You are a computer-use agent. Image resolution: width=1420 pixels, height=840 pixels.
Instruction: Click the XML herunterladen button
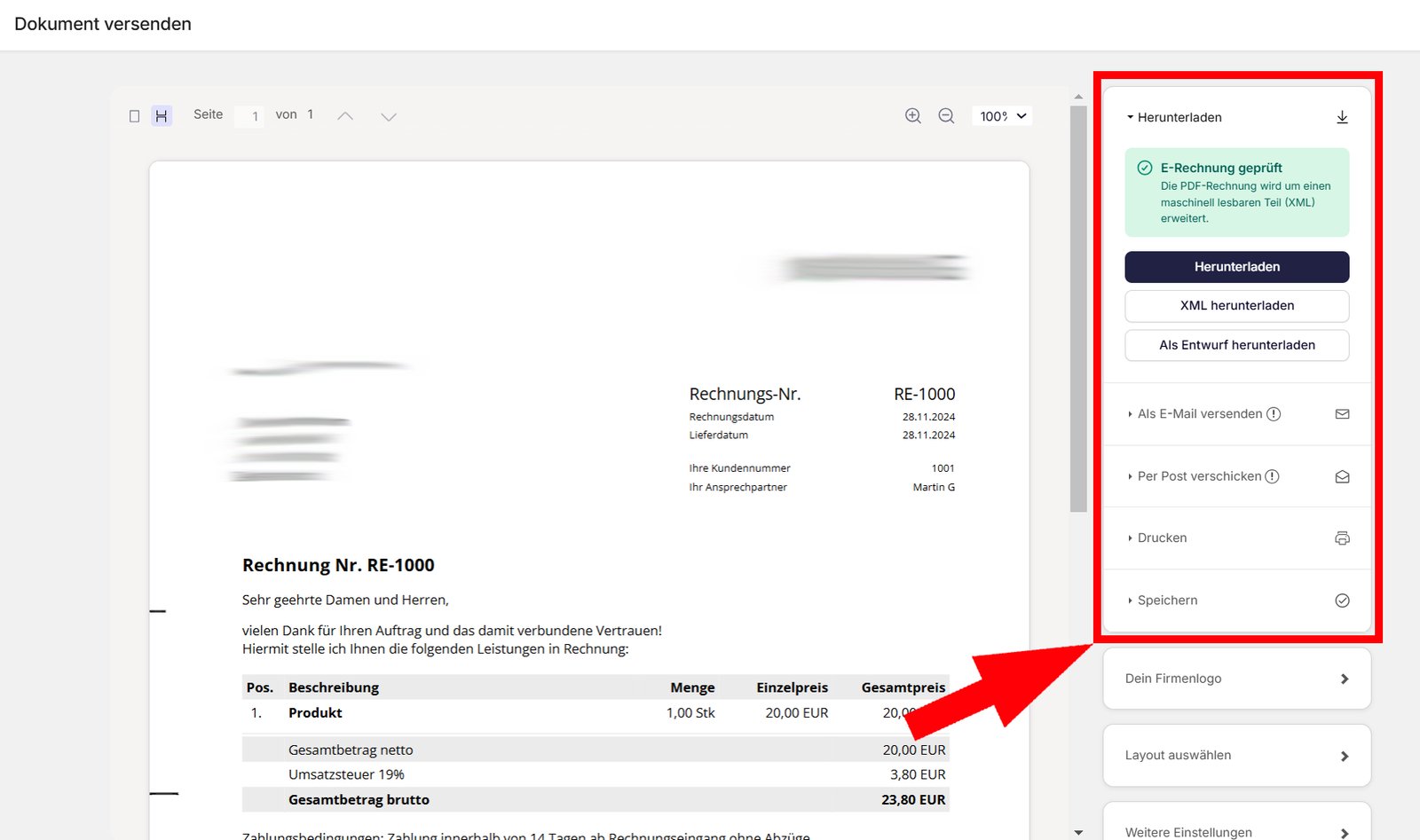click(1236, 305)
